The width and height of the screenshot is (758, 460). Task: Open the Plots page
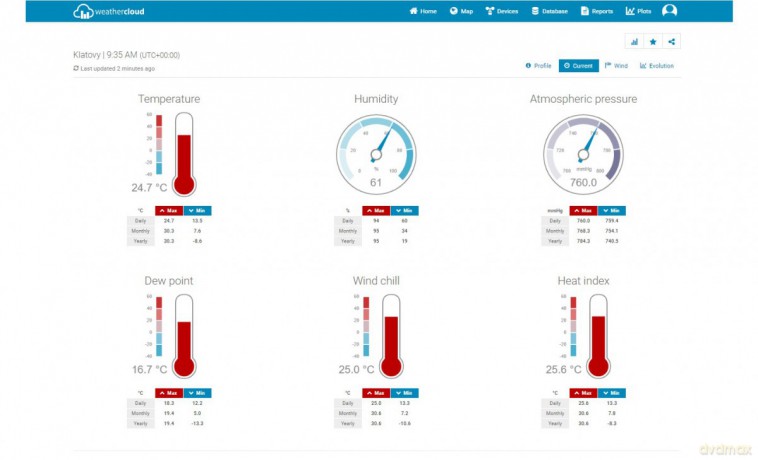pos(639,11)
